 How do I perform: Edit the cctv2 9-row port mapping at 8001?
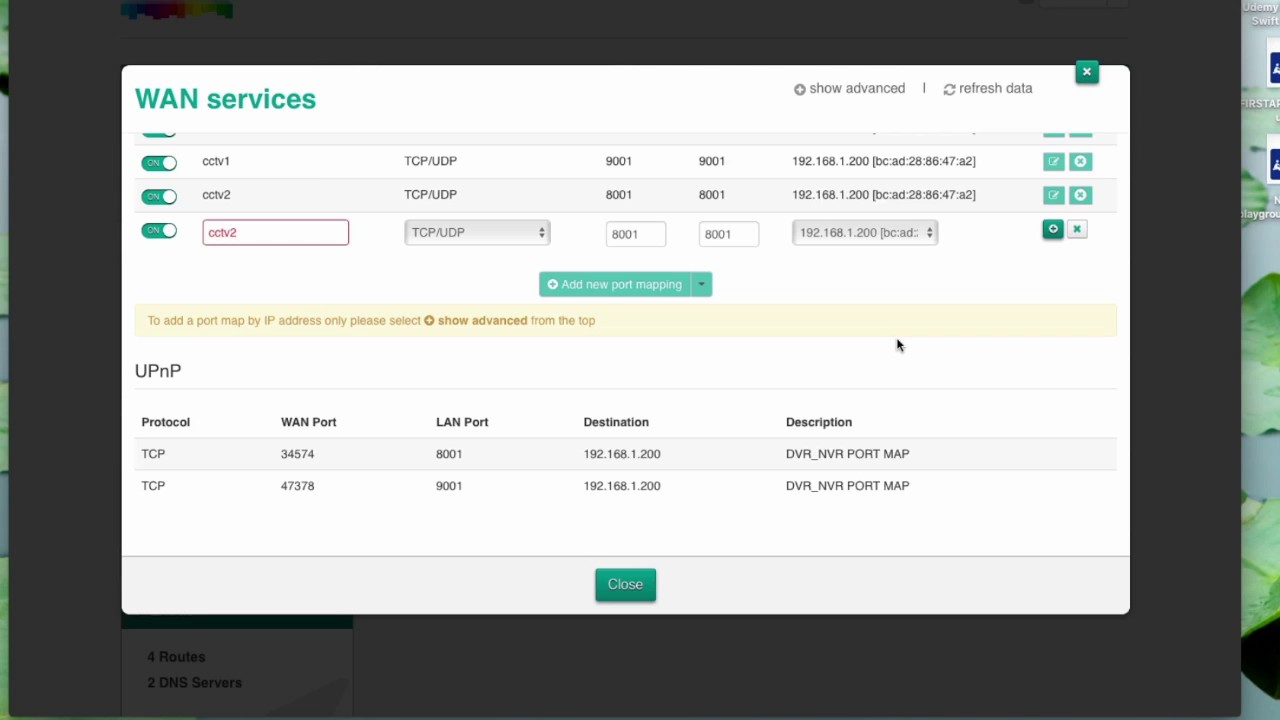point(1053,195)
